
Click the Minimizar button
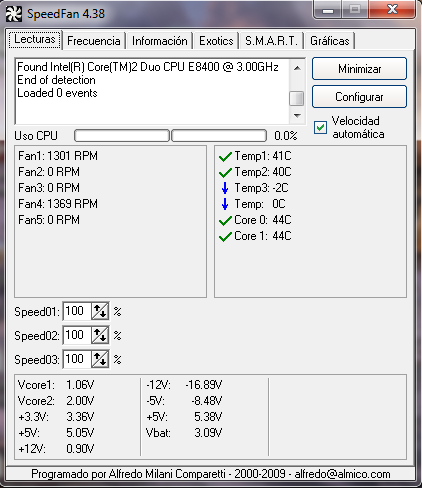(x=359, y=69)
